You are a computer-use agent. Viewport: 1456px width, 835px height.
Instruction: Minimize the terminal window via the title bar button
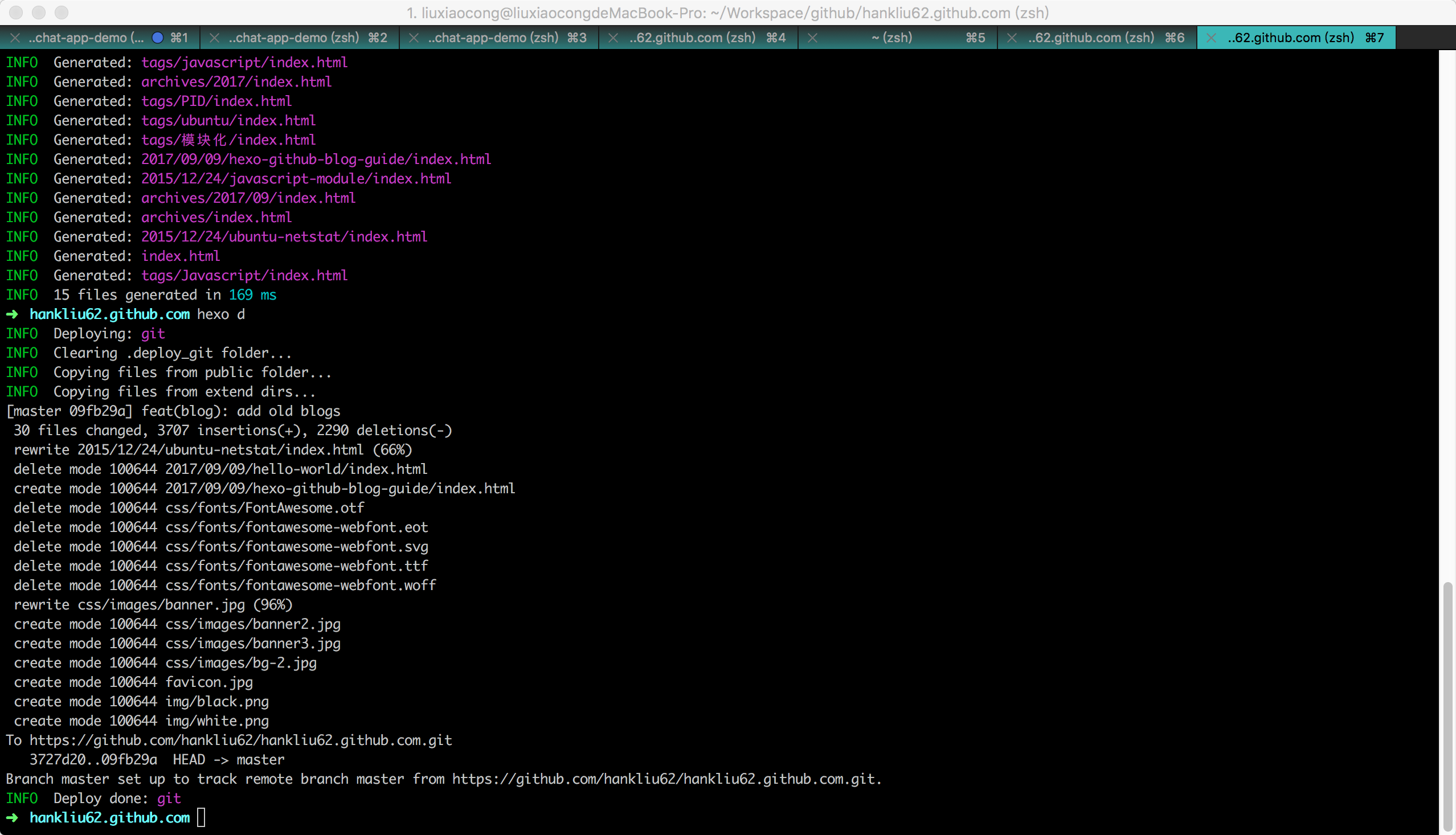pos(38,12)
